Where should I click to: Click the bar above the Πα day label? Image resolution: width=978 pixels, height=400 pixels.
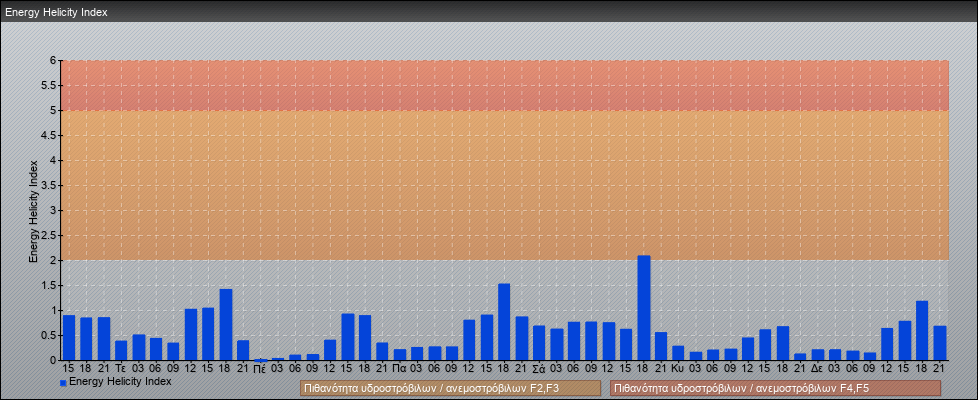(400, 354)
